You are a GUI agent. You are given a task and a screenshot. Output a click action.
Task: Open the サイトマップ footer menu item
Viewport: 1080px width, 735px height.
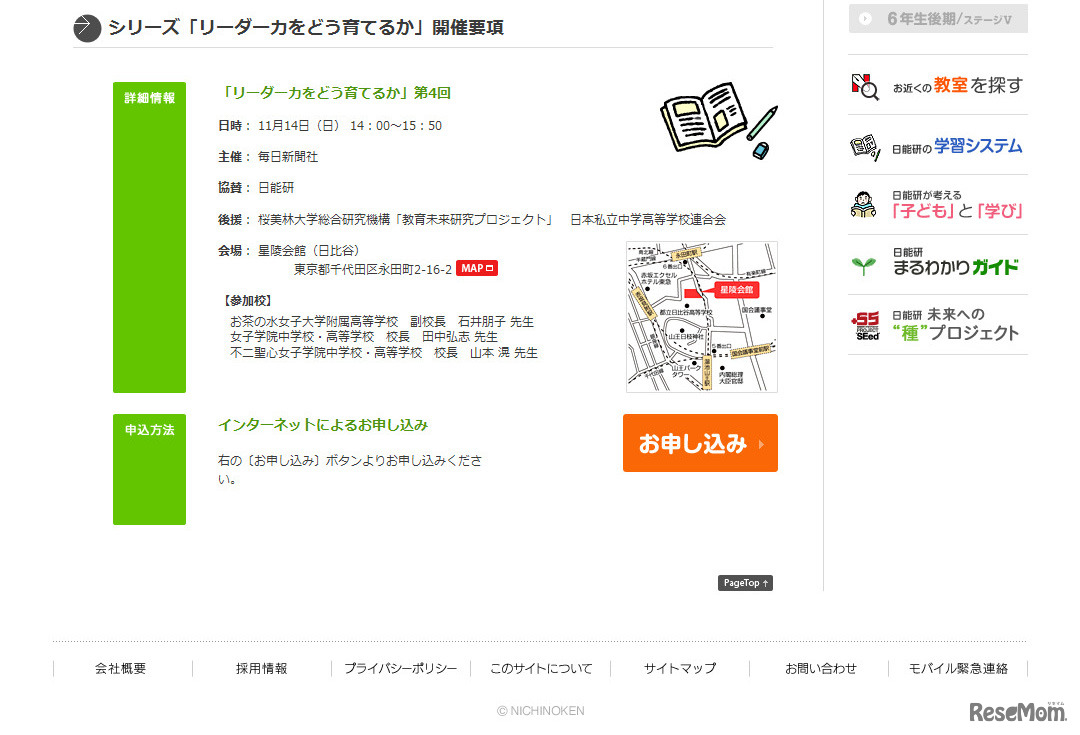click(x=679, y=668)
